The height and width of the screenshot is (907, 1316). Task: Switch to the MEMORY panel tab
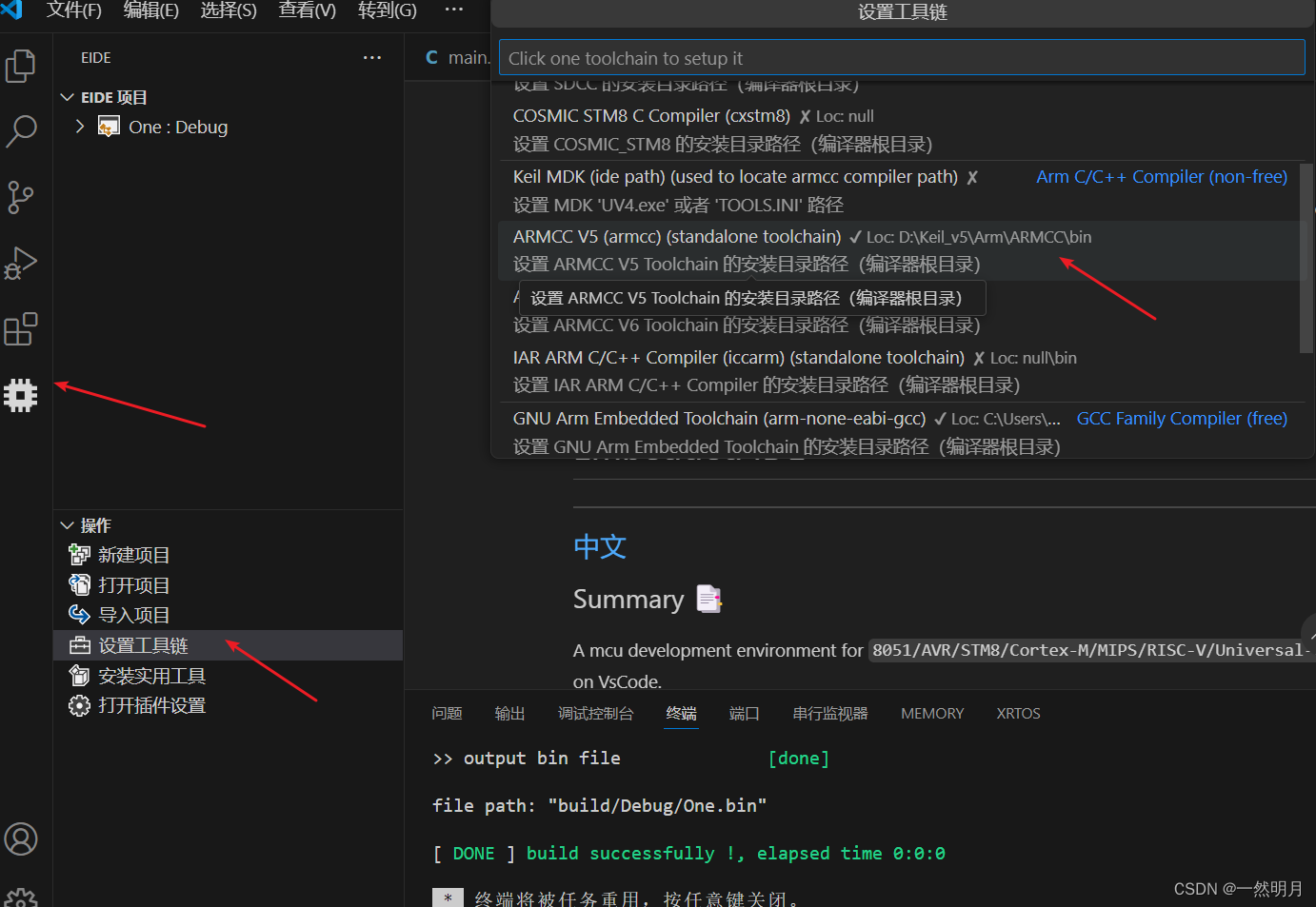coord(932,713)
